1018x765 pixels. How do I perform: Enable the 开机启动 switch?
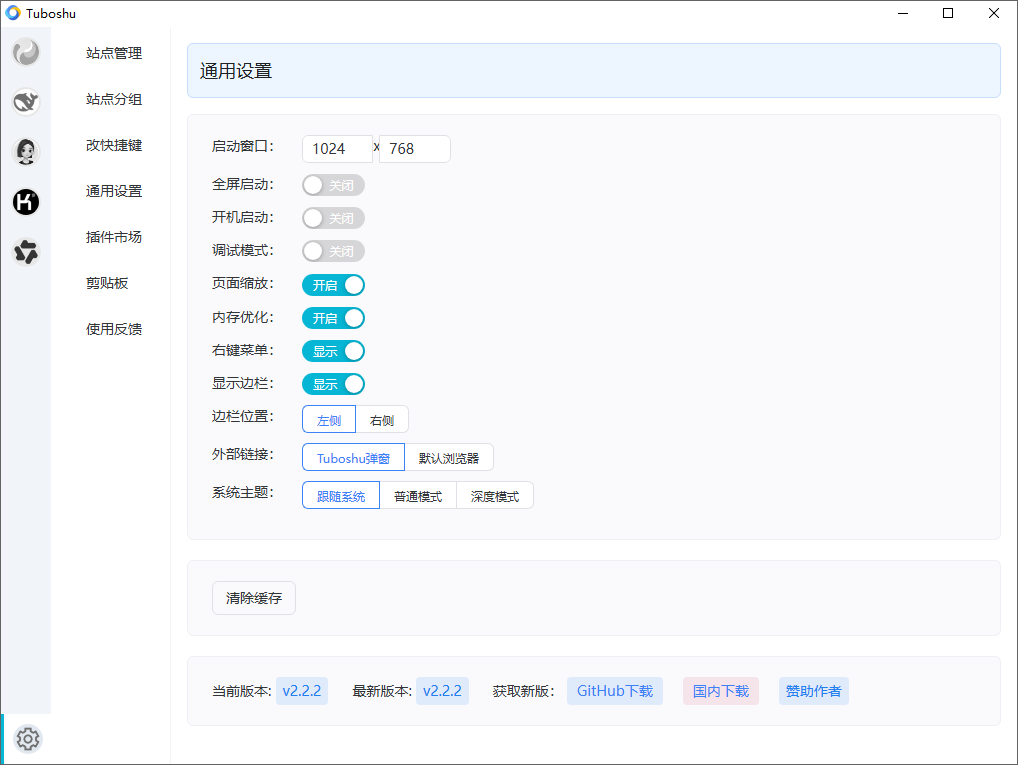click(333, 218)
